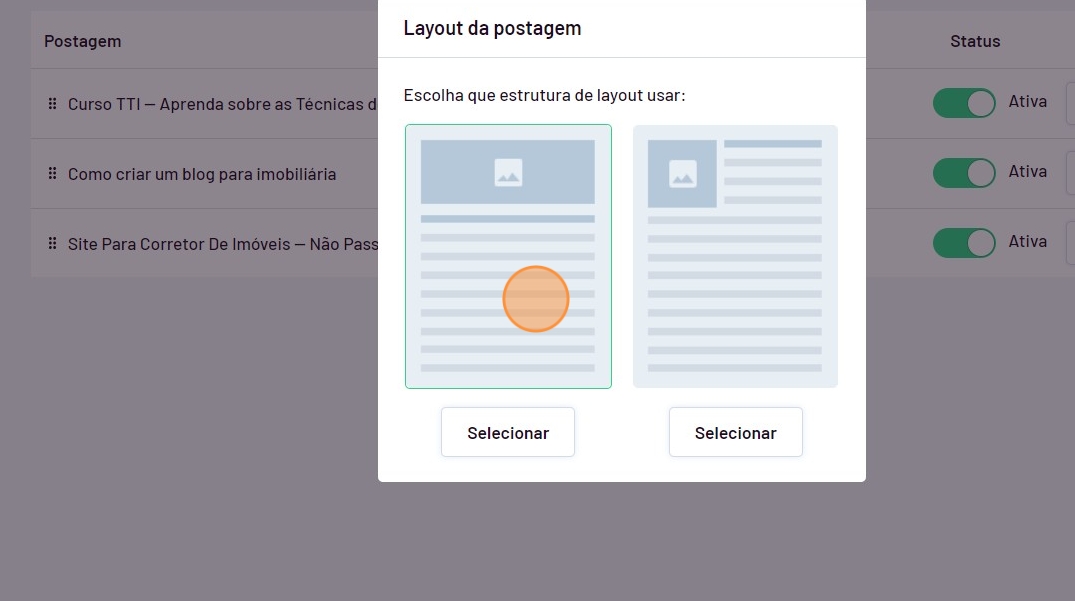
Task: Click drag handle beside Como criar um blog
Action: tap(52, 174)
